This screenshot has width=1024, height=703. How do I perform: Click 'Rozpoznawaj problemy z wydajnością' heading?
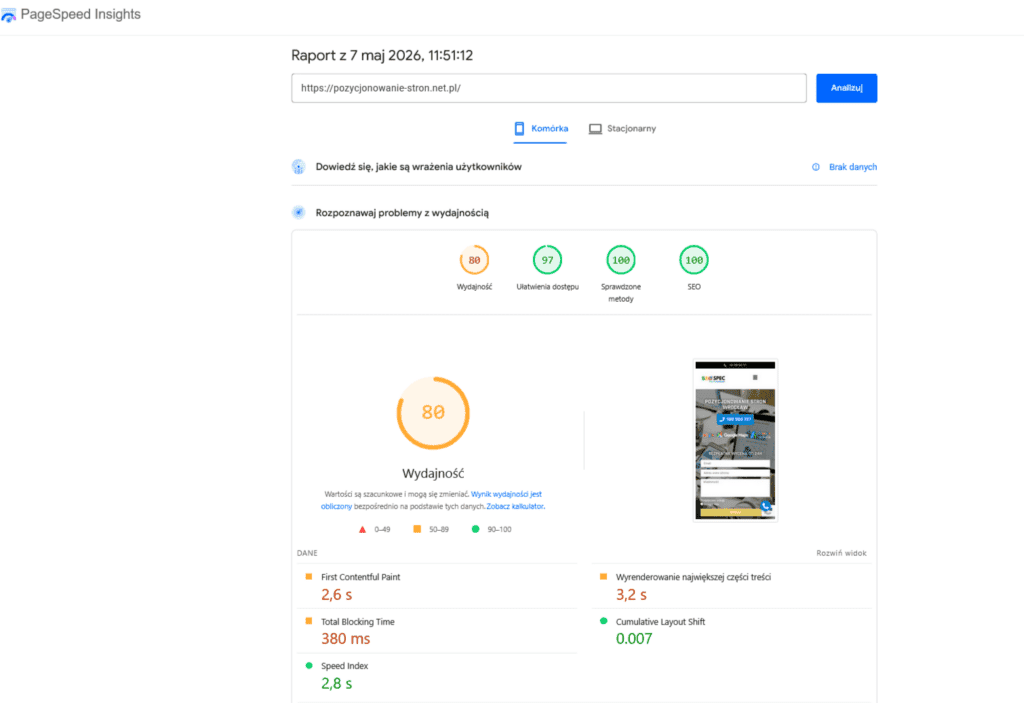tap(402, 213)
